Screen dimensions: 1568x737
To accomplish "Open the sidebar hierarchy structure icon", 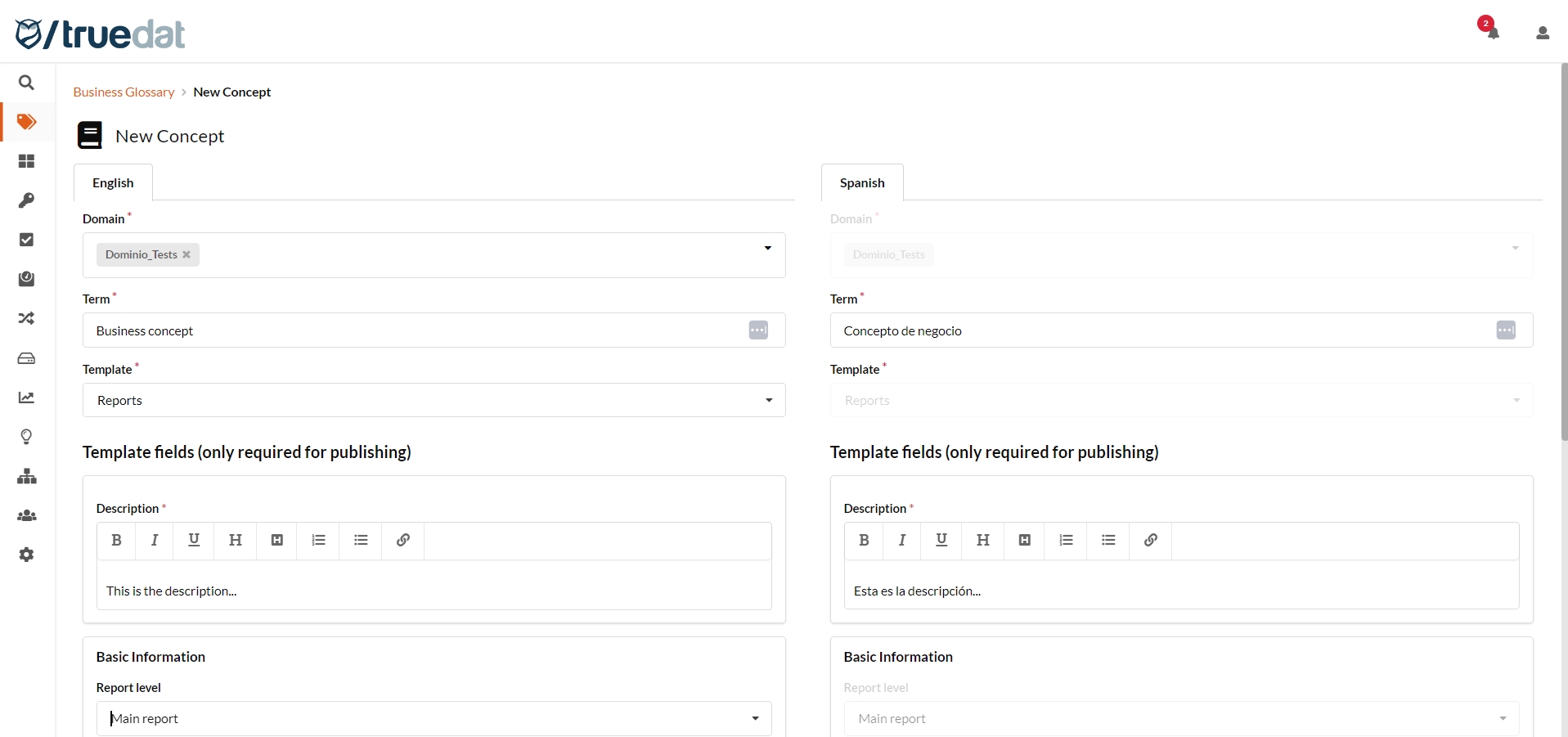I will pyautogui.click(x=26, y=476).
